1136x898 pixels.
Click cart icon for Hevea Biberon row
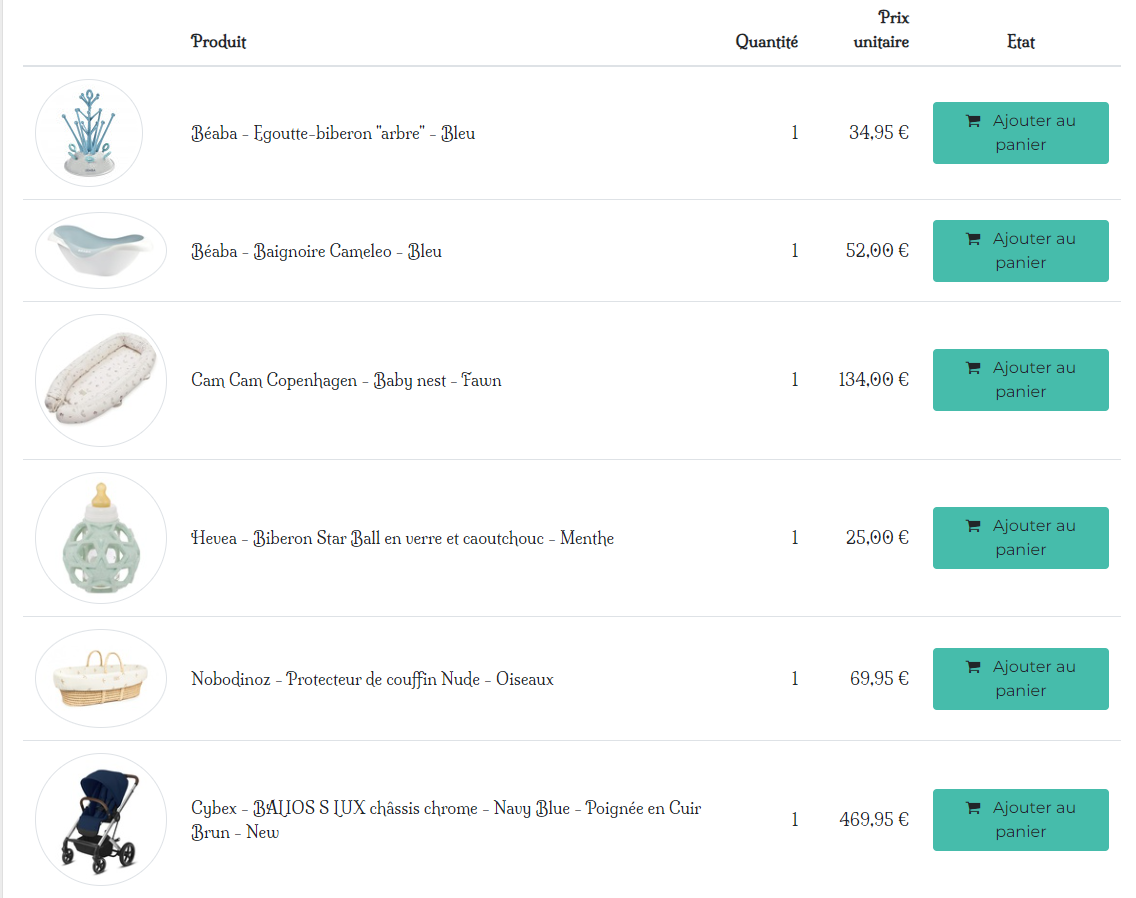click(973, 526)
